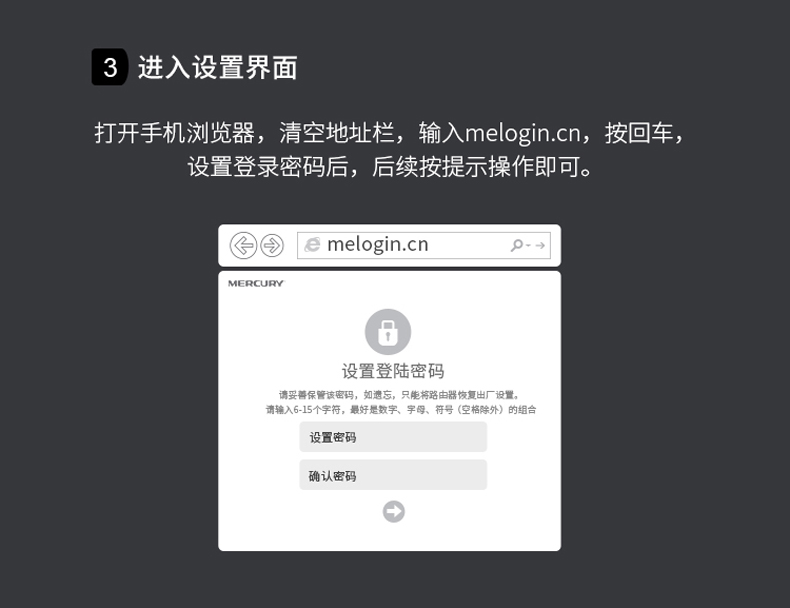Image resolution: width=790 pixels, height=608 pixels.
Task: Click the go arrow in address bar
Action: click(540, 245)
